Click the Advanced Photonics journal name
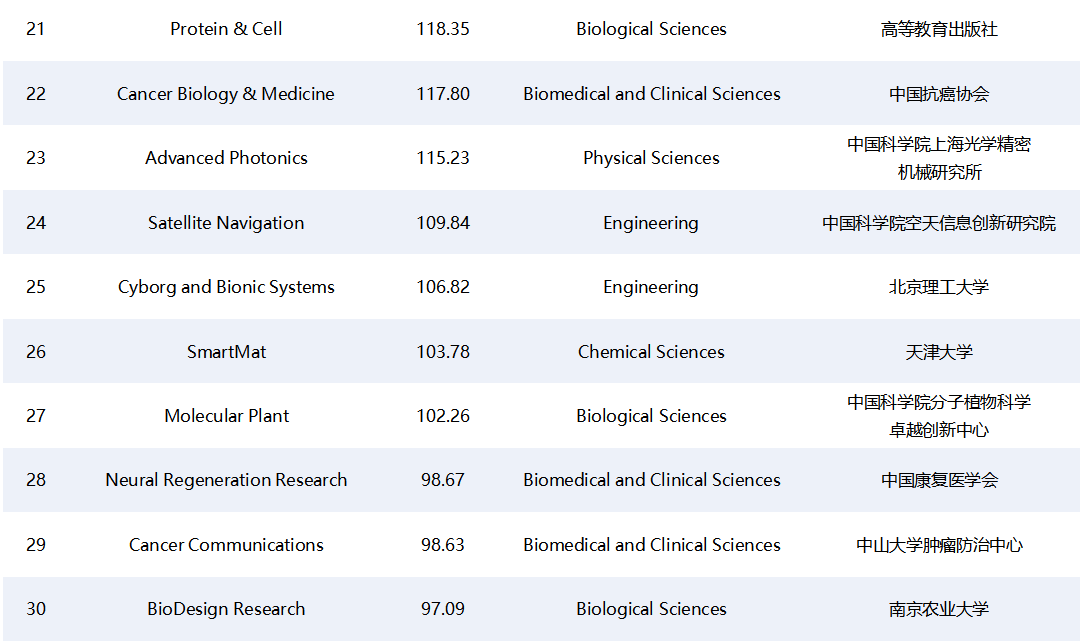Screen dimensions: 1080x643 pos(226,158)
